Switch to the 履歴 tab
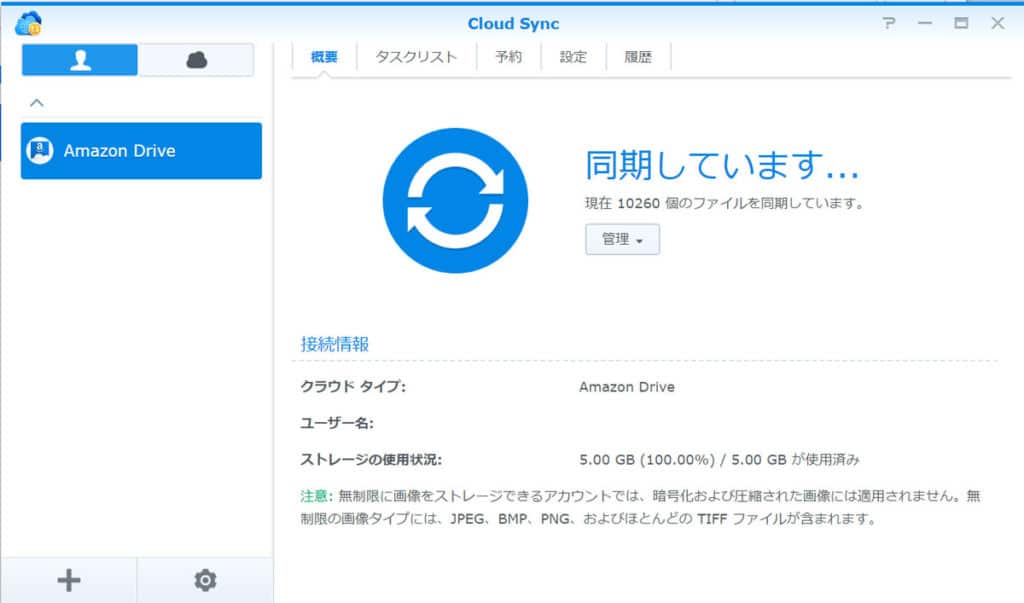Image resolution: width=1024 pixels, height=603 pixels. pos(638,57)
